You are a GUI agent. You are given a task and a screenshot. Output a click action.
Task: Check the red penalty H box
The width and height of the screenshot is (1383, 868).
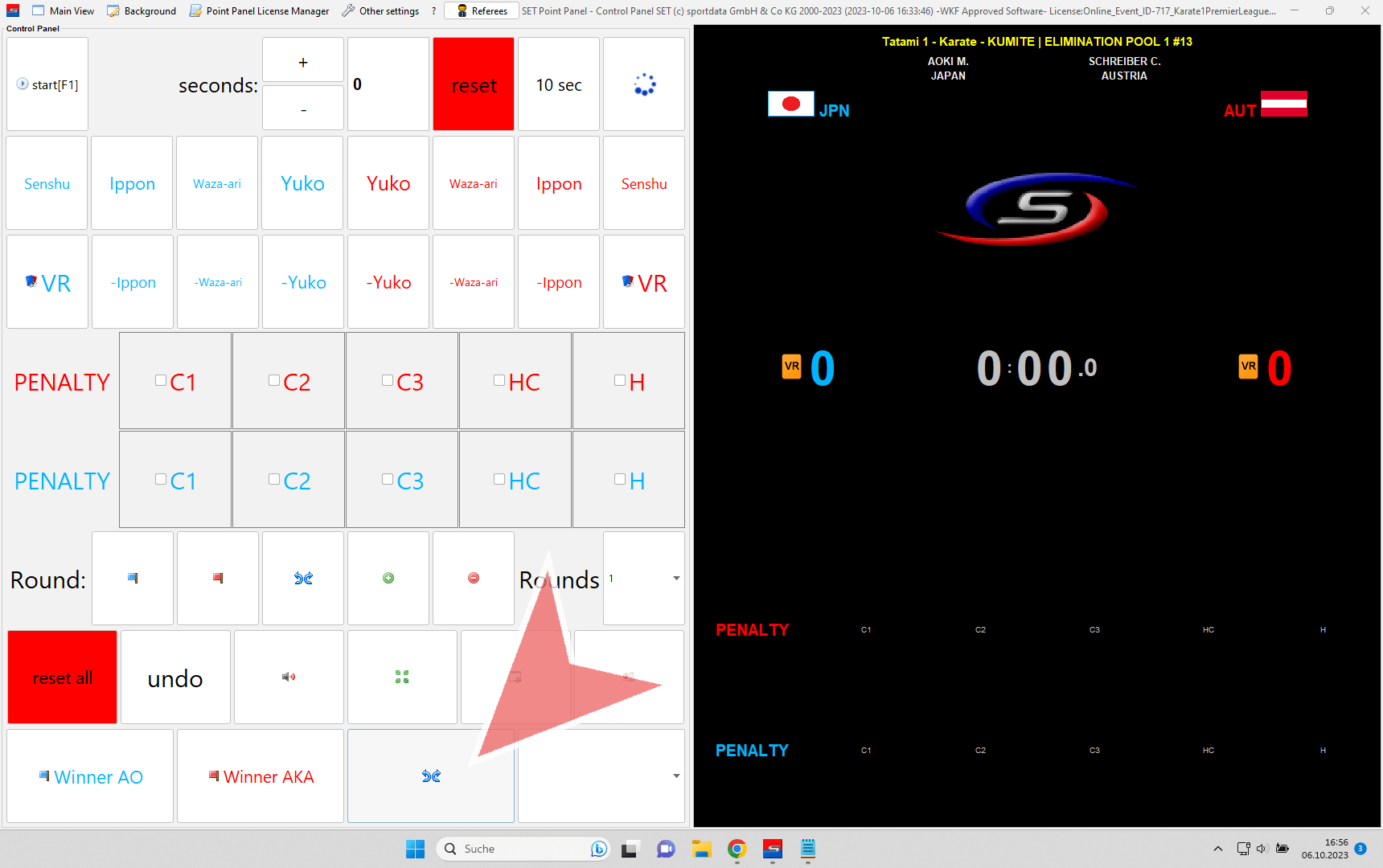(x=620, y=381)
